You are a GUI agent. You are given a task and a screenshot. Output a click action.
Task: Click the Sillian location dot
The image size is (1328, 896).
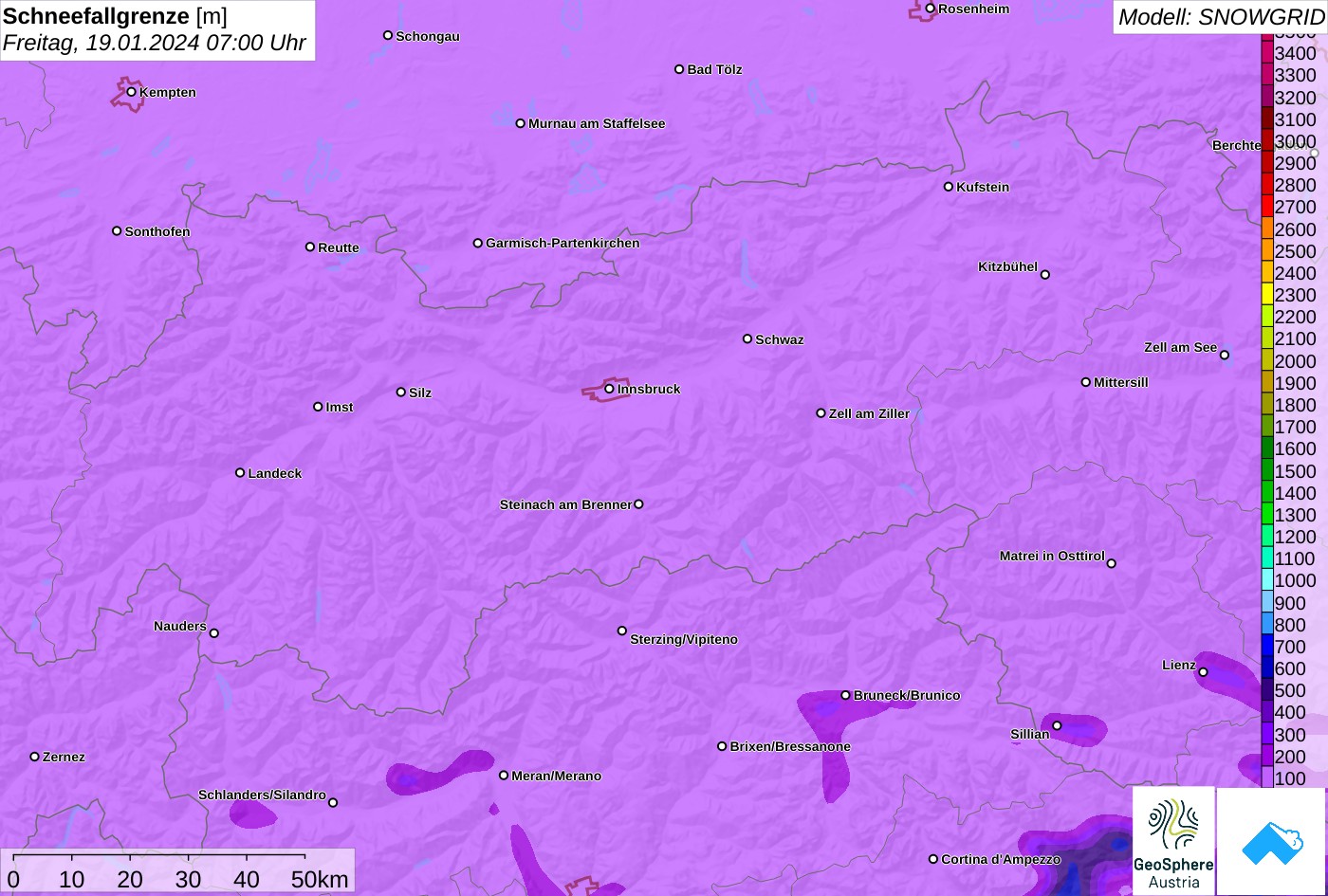[x=1057, y=726]
